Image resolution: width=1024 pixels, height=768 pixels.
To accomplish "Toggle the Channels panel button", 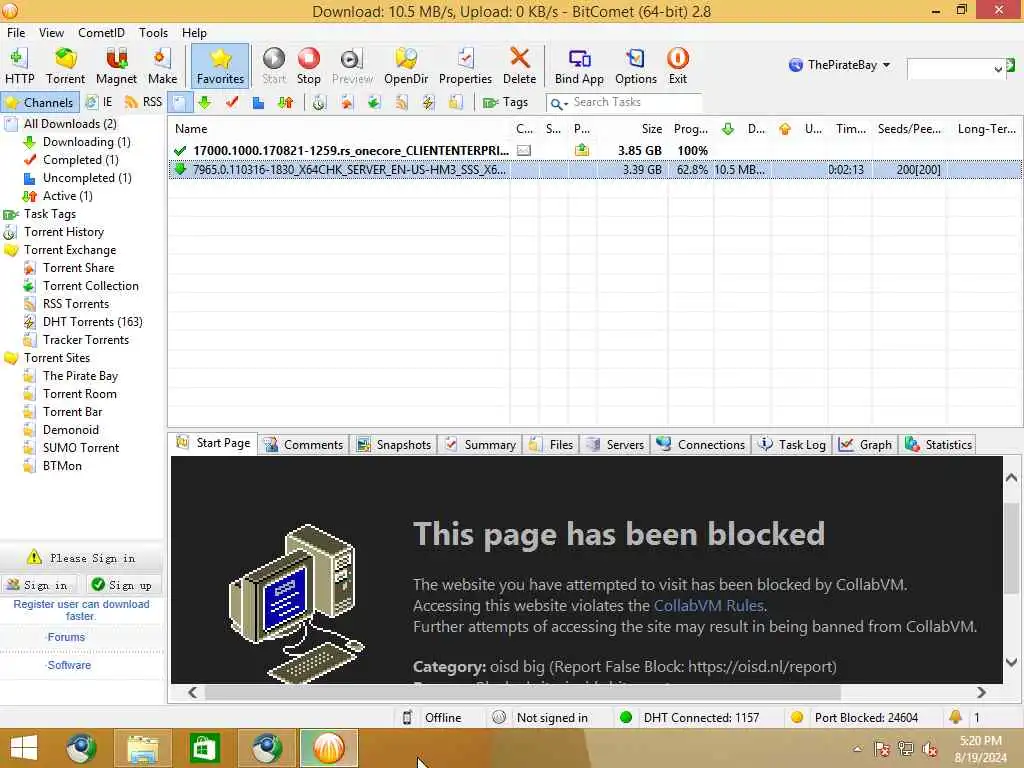I will coord(40,103).
